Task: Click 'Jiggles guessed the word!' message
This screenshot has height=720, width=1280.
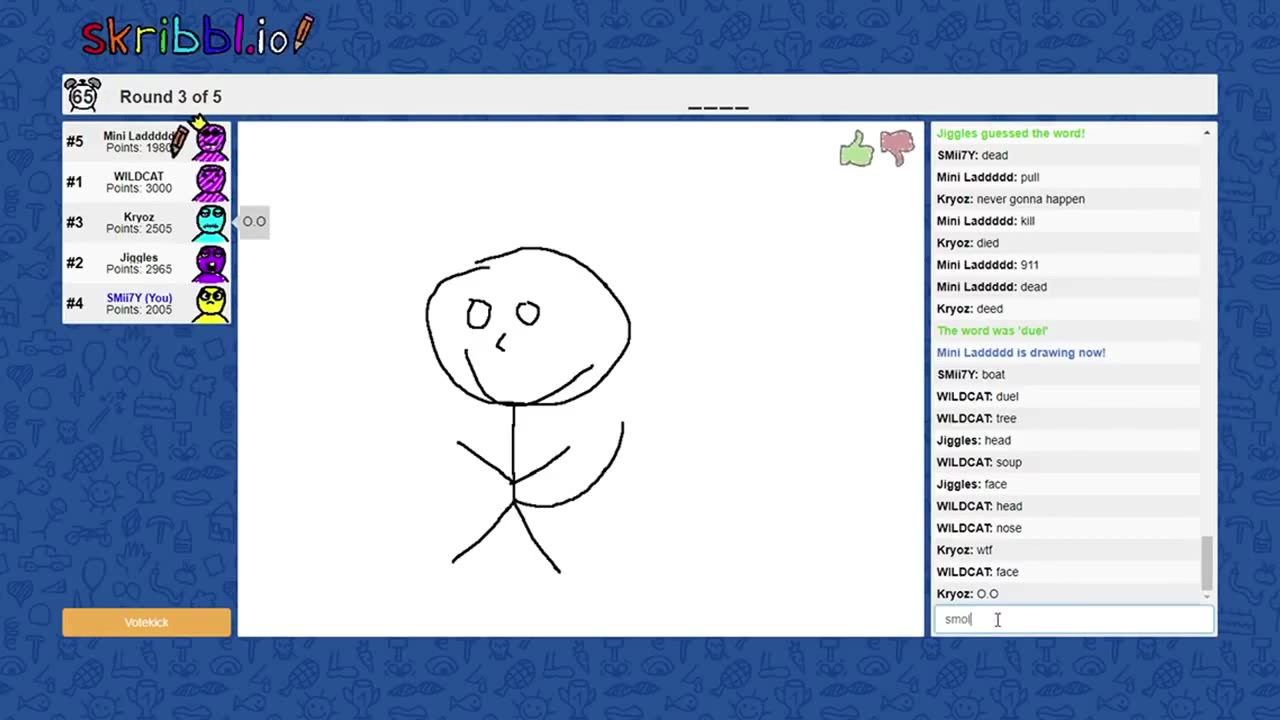Action: tap(1010, 133)
